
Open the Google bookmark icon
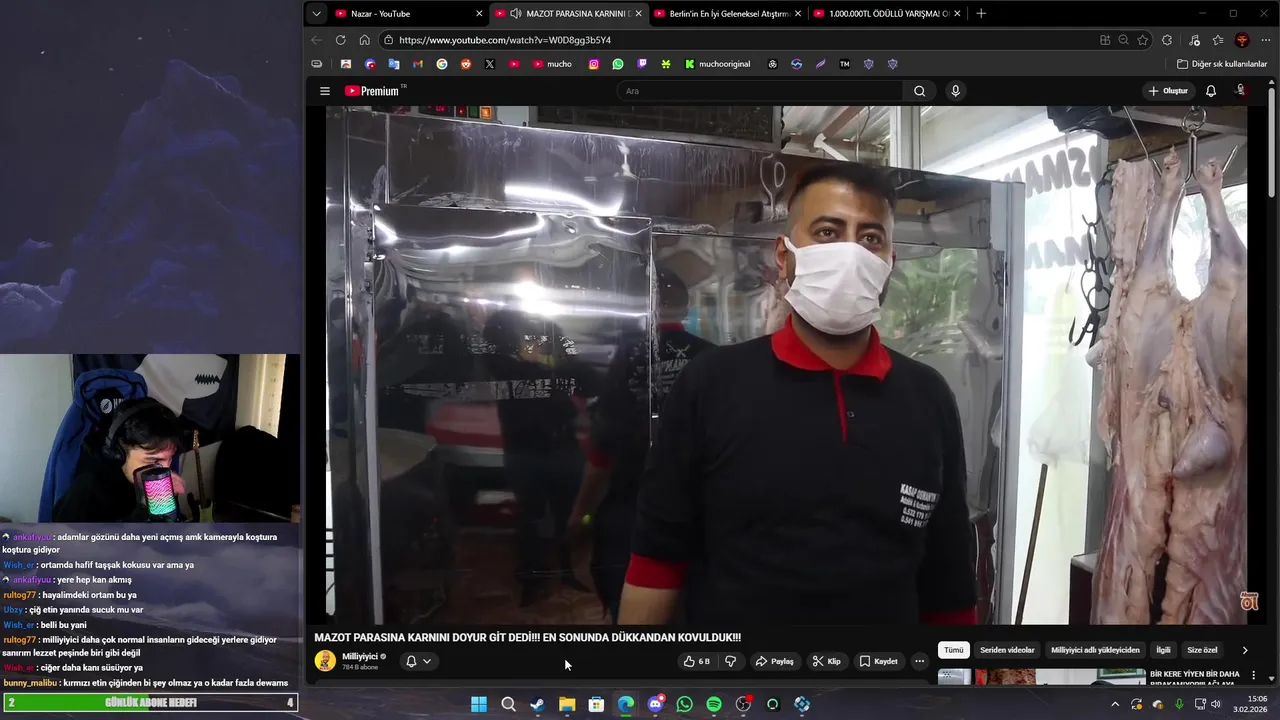pos(442,64)
